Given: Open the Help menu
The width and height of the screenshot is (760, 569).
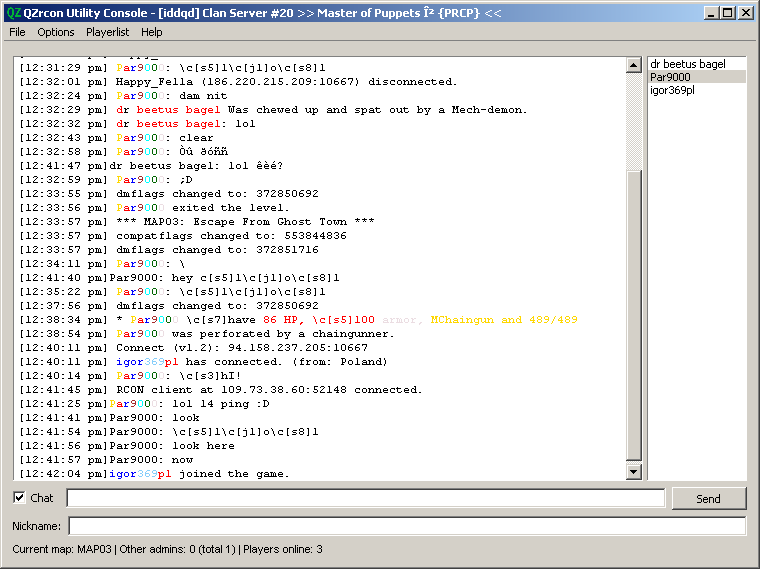Looking at the screenshot, I should click(x=152, y=32).
